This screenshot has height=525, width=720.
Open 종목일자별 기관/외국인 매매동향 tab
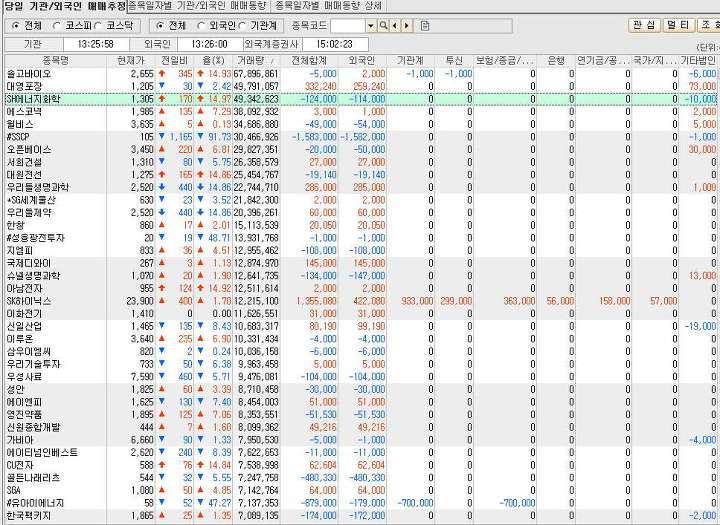[199, 6]
